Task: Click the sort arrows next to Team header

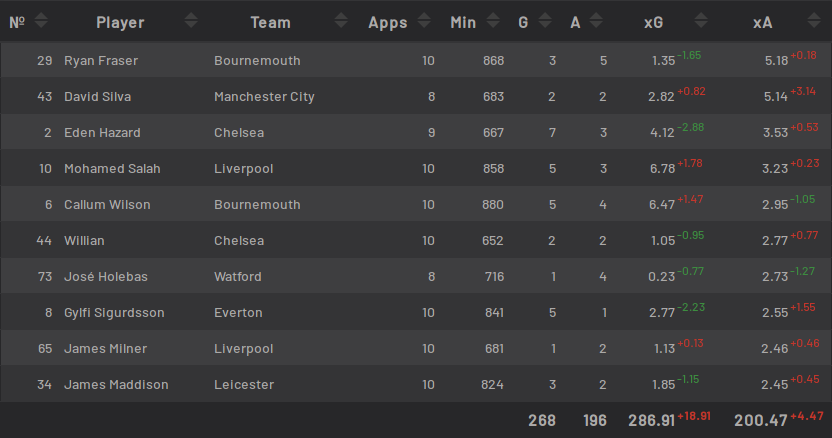Action: (x=341, y=21)
